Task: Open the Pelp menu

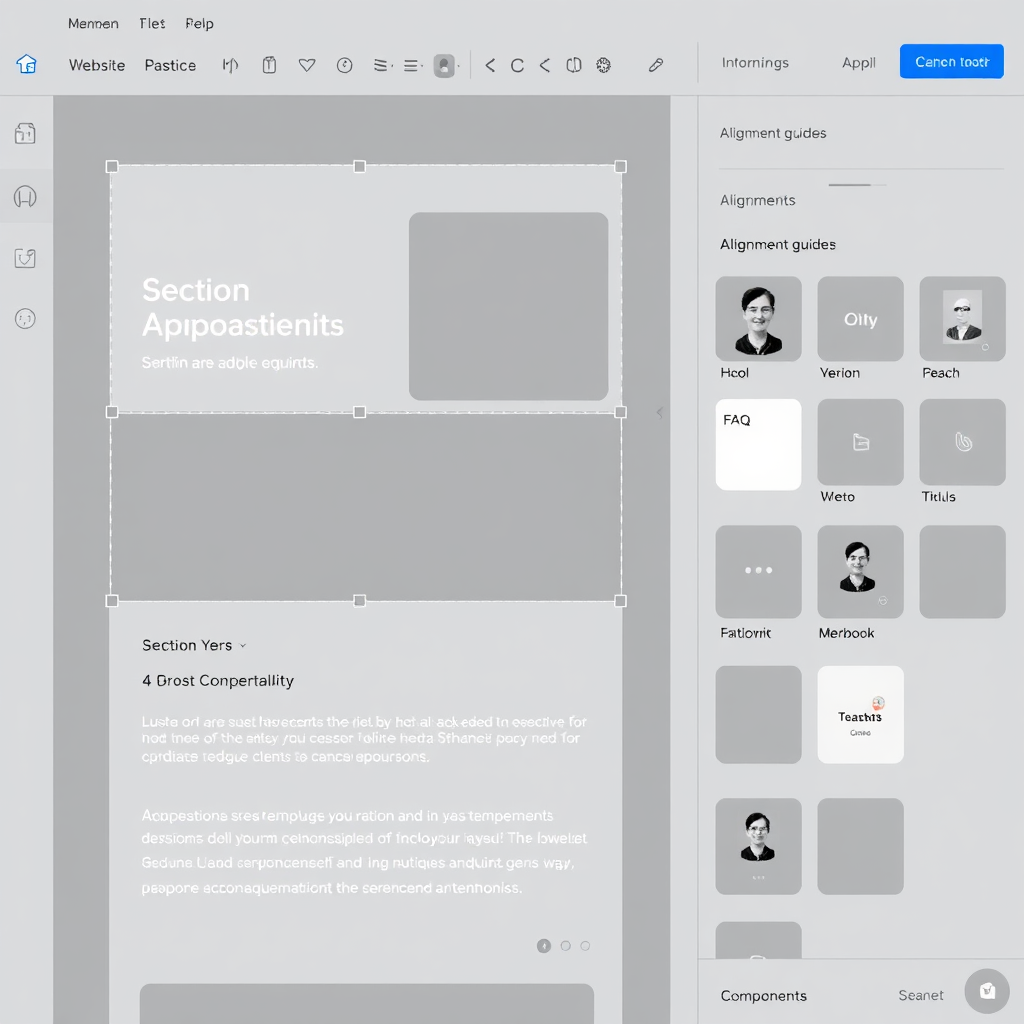Action: (x=199, y=23)
